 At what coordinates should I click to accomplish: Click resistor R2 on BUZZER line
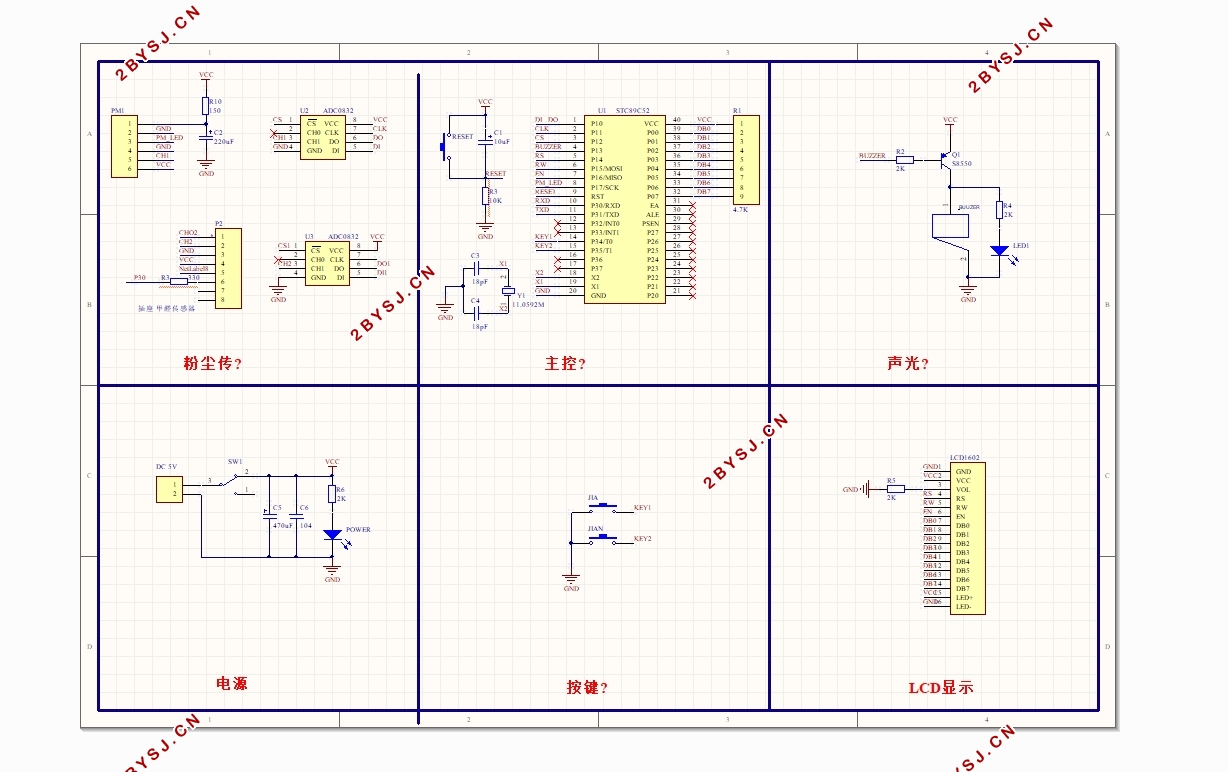click(904, 158)
